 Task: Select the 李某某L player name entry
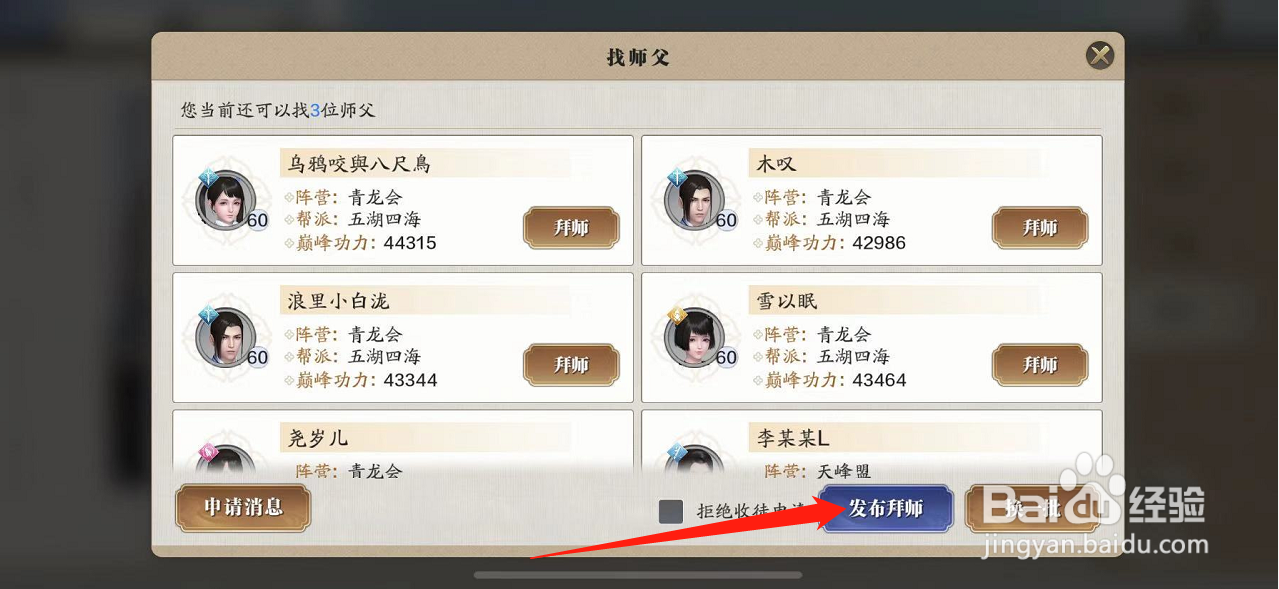793,438
